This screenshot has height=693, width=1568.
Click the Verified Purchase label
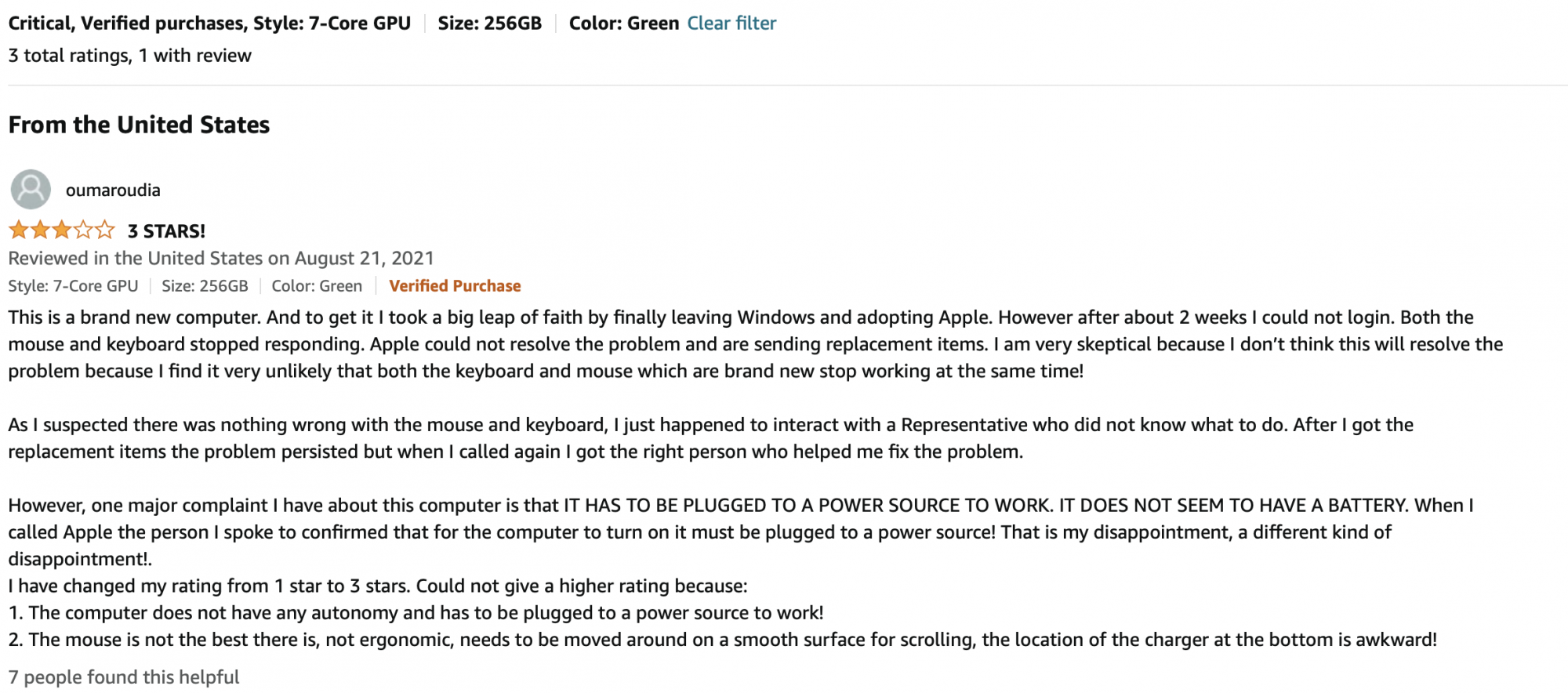click(x=455, y=286)
